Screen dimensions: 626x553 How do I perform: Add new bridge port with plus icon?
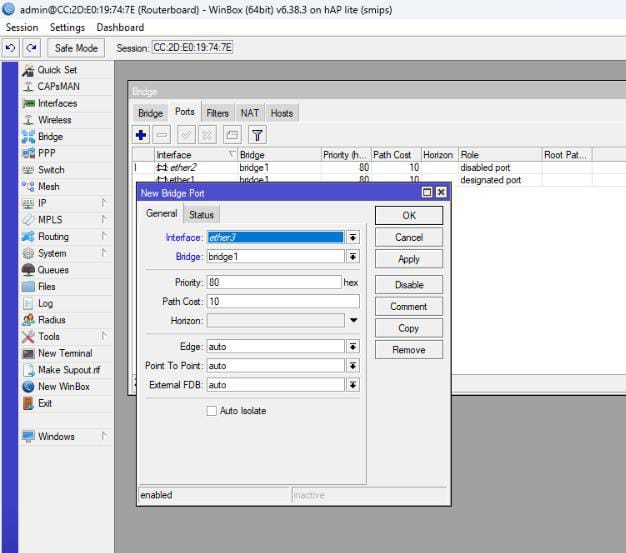[x=141, y=135]
